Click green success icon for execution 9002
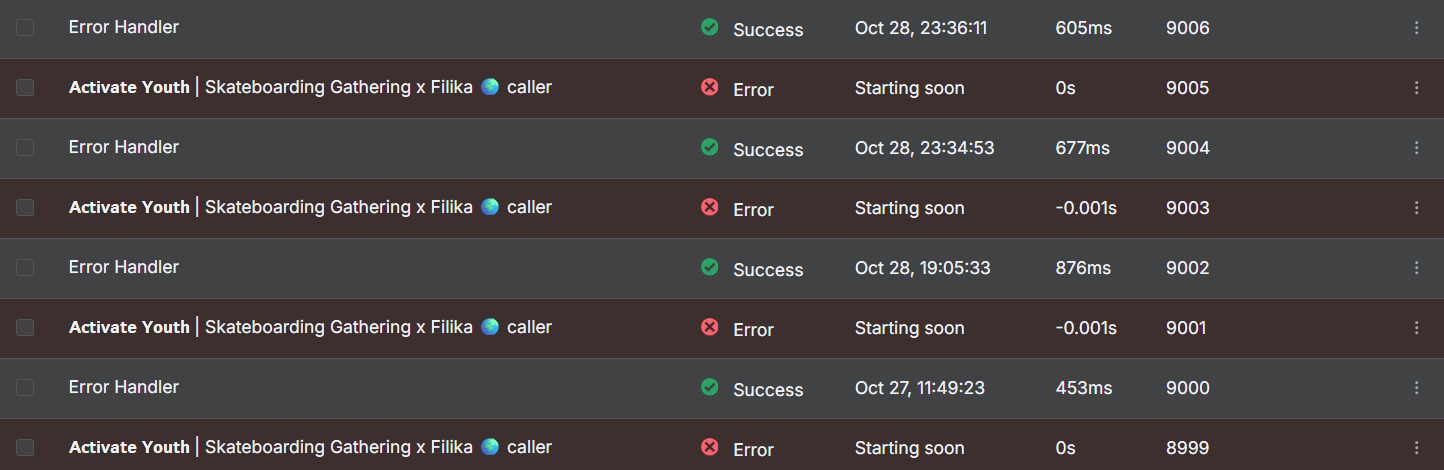This screenshot has width=1444, height=470. coord(709,268)
